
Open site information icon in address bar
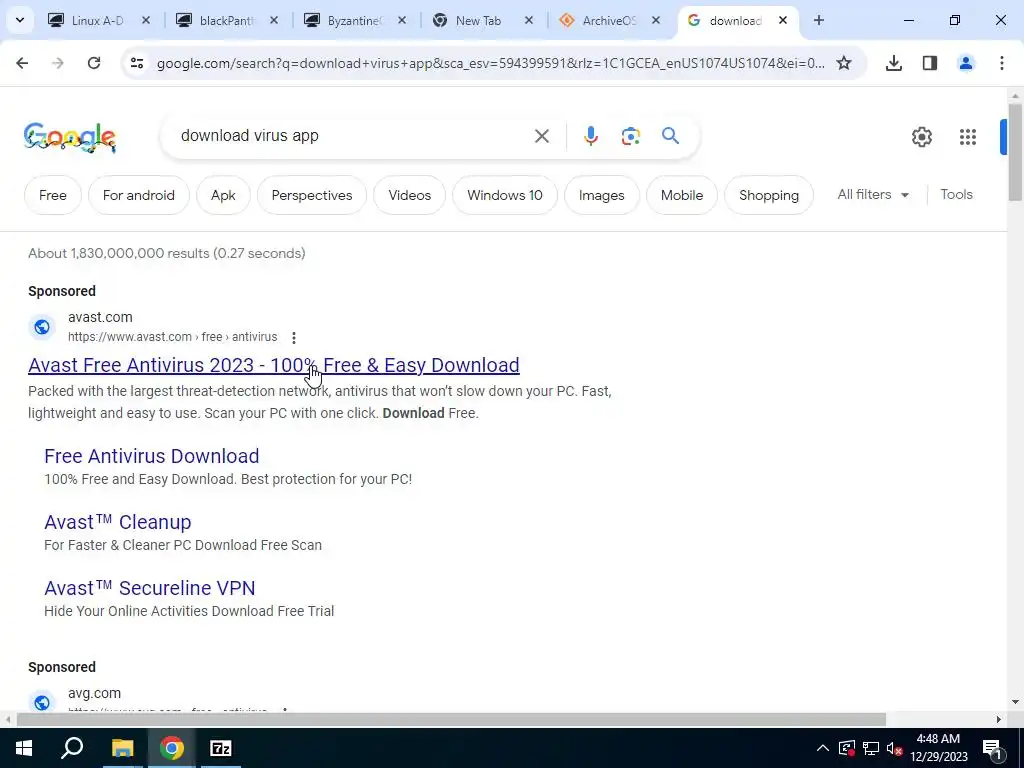(136, 63)
